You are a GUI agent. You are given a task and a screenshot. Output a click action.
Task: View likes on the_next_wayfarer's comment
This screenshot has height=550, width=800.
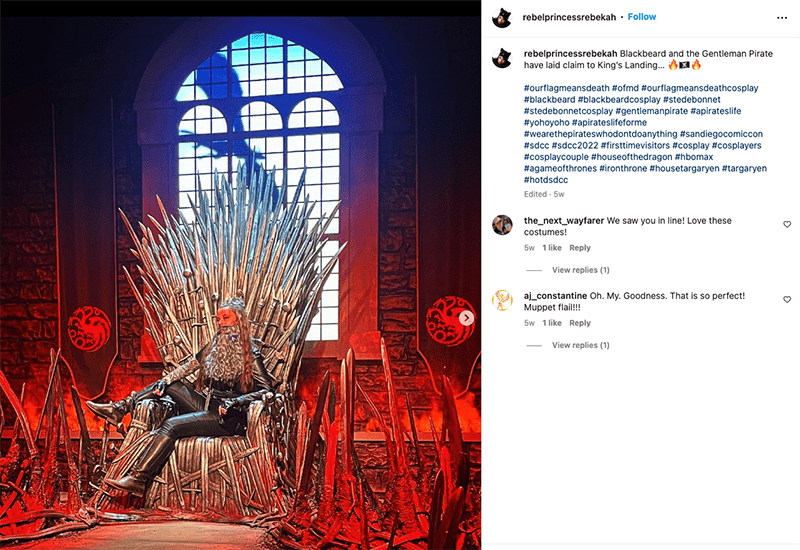(552, 248)
